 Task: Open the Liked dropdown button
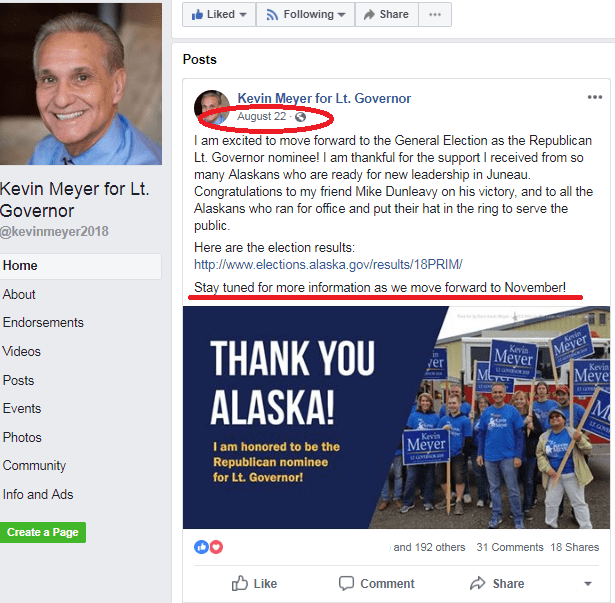click(219, 15)
